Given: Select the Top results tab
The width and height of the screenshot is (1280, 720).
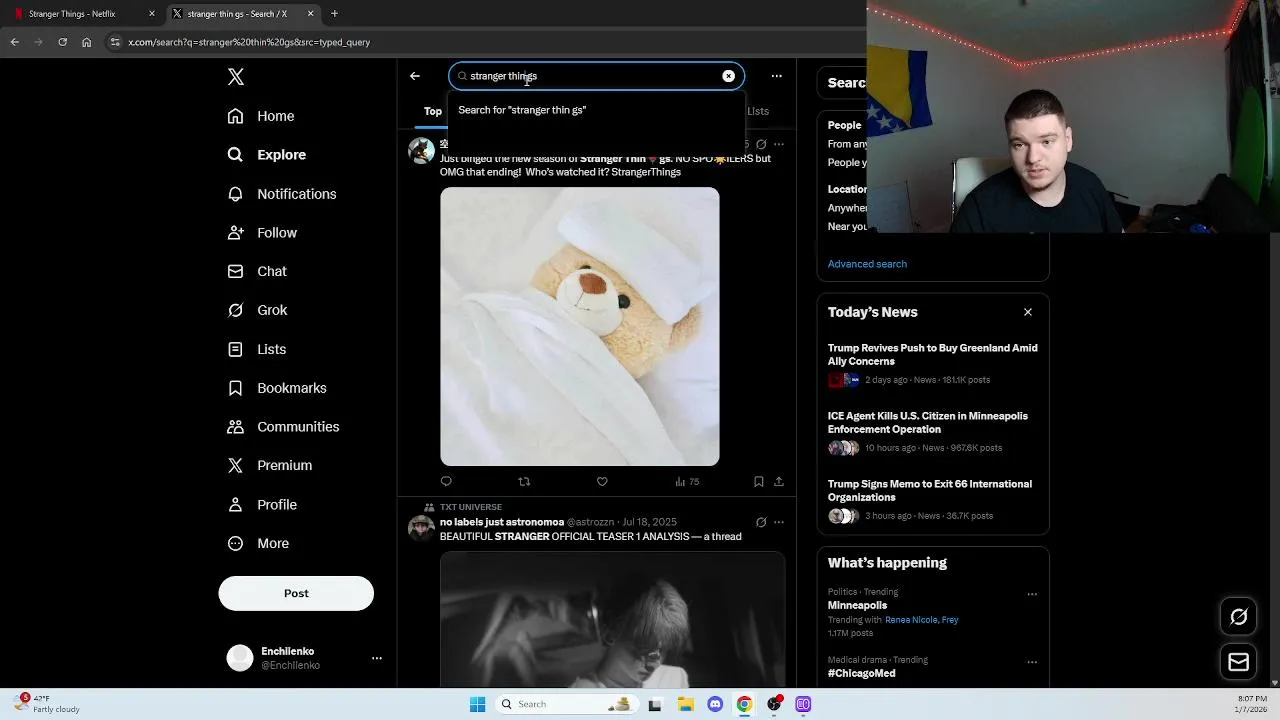Looking at the screenshot, I should tap(433, 111).
